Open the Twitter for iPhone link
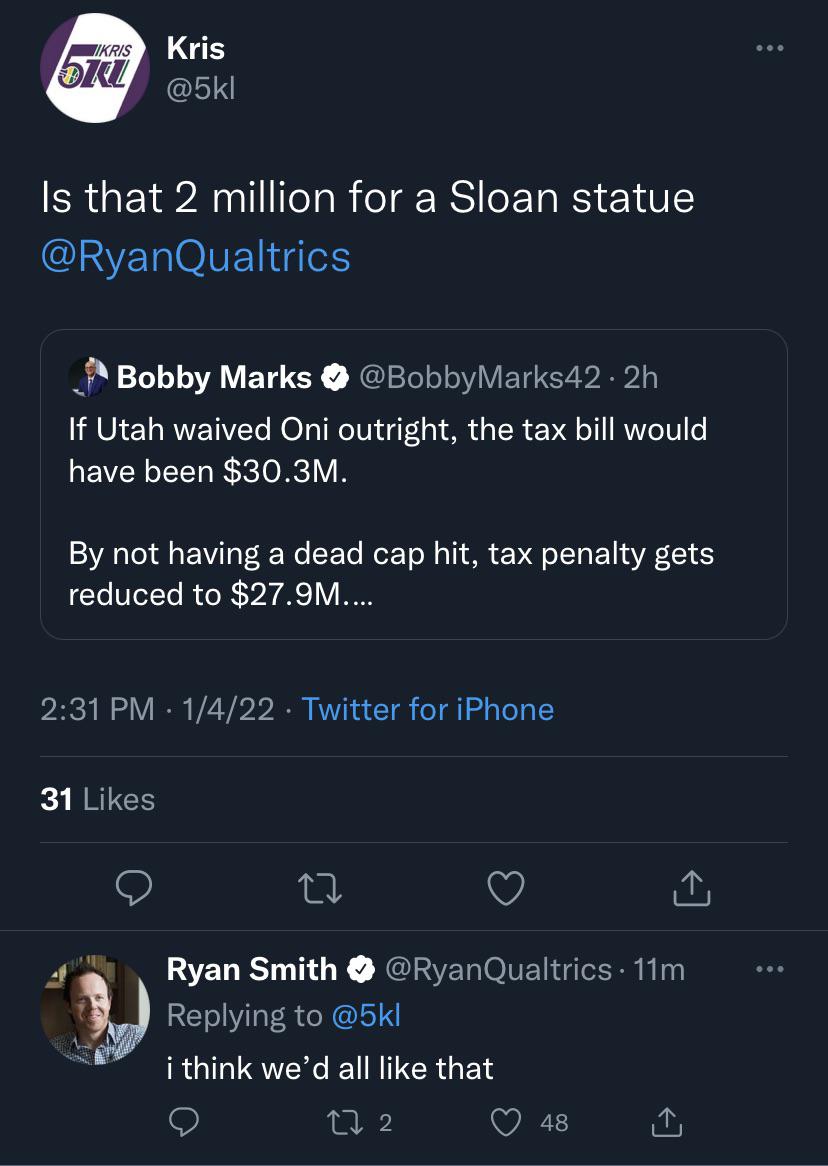This screenshot has width=828, height=1166. click(428, 709)
